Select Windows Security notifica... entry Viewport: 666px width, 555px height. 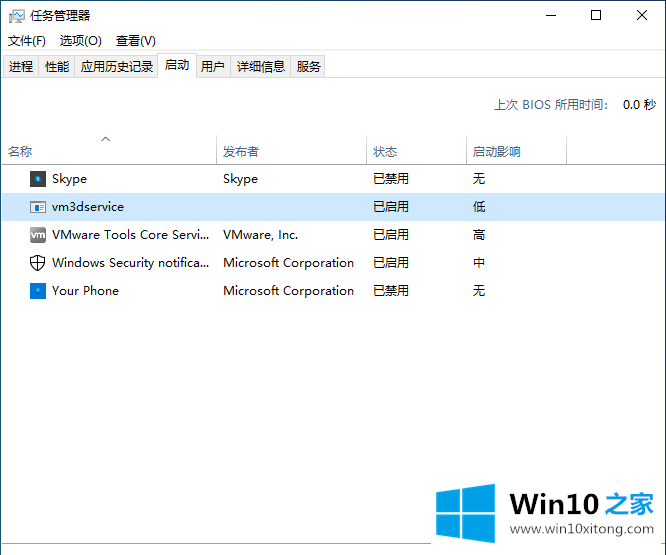tap(130, 263)
